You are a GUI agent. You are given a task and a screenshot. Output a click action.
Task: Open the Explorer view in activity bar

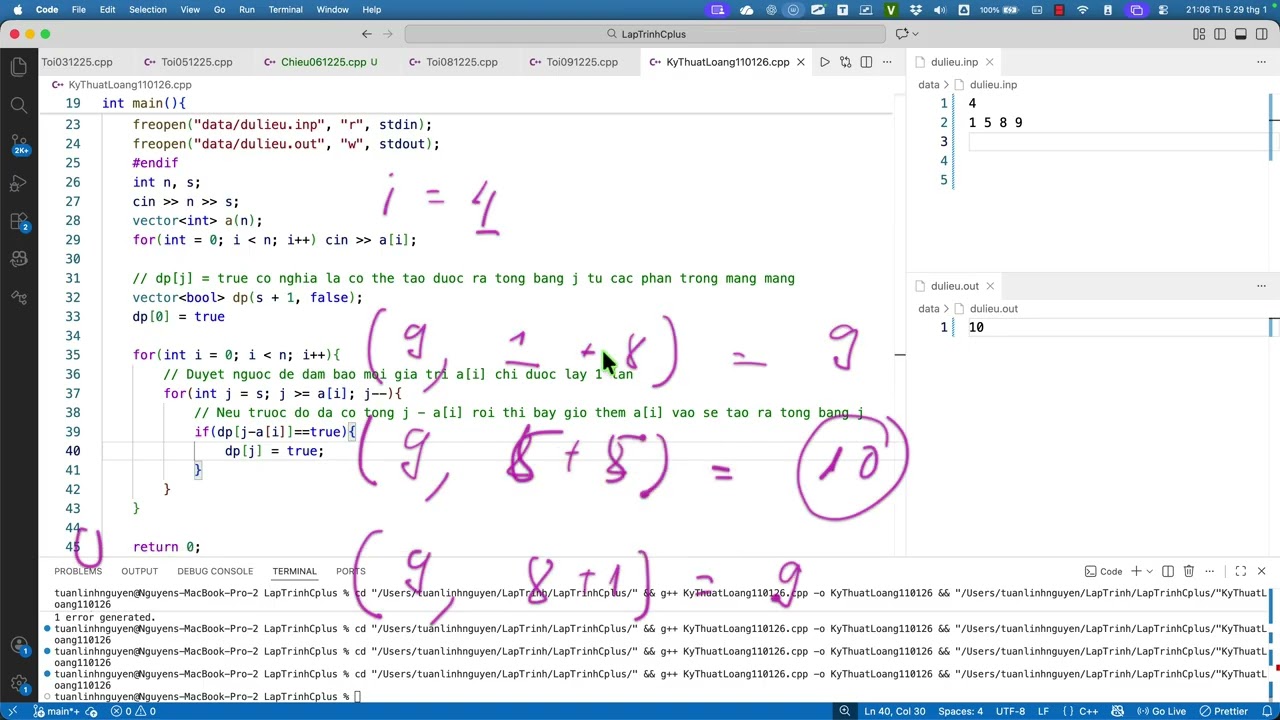[19, 67]
